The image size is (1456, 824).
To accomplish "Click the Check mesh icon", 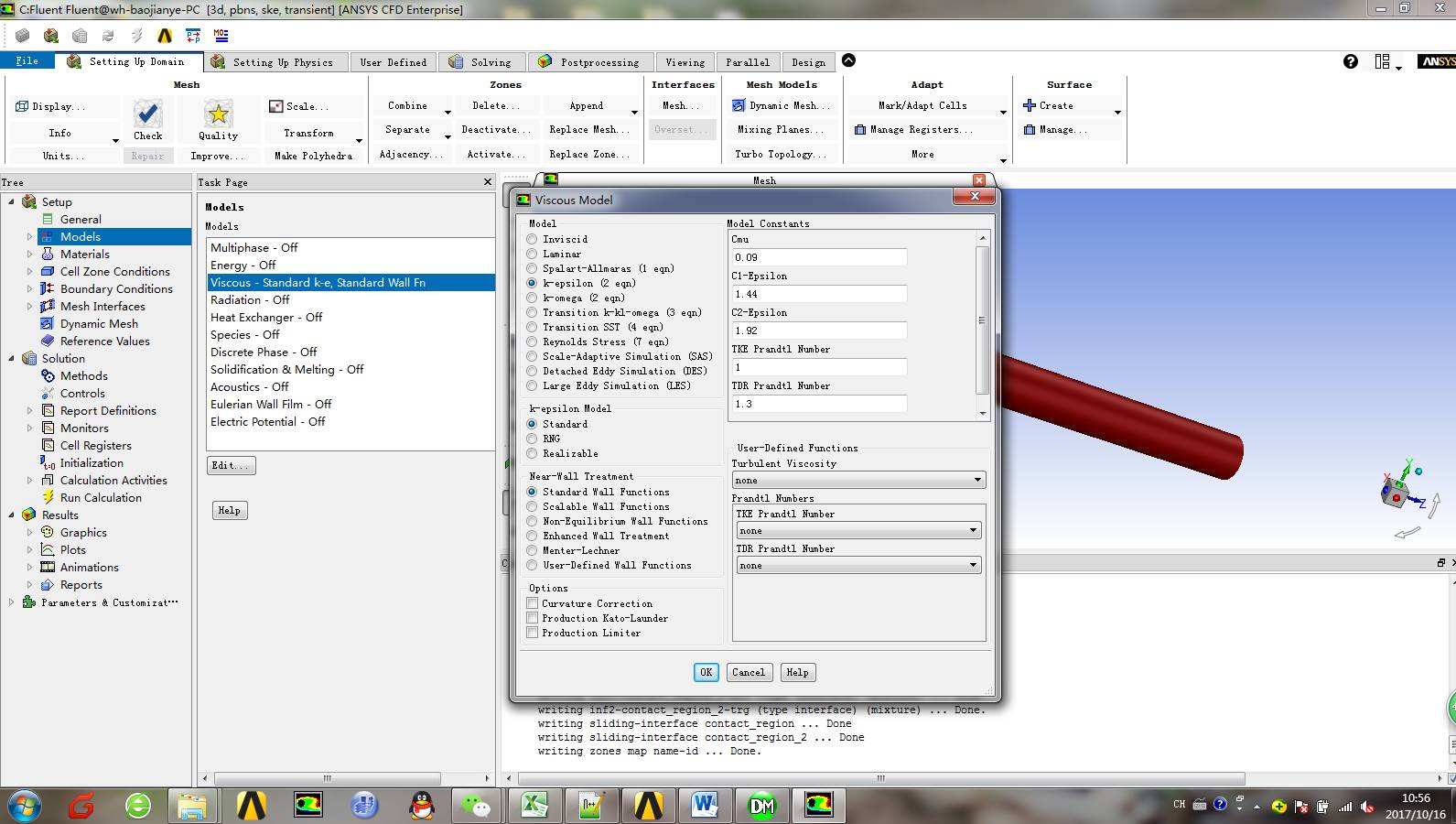I will click(x=147, y=114).
